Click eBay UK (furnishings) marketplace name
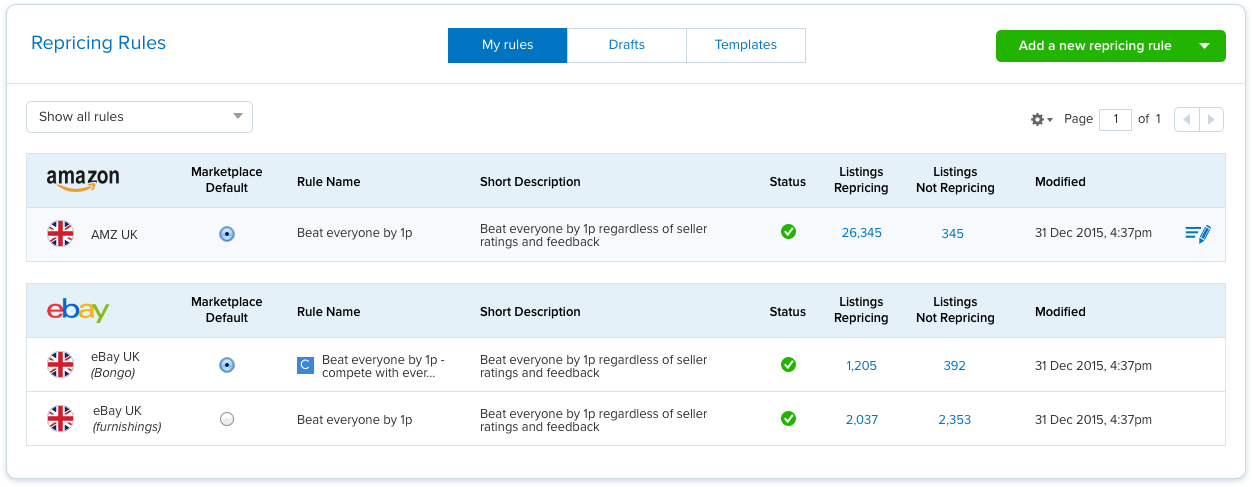The image size is (1252, 487). point(126,419)
